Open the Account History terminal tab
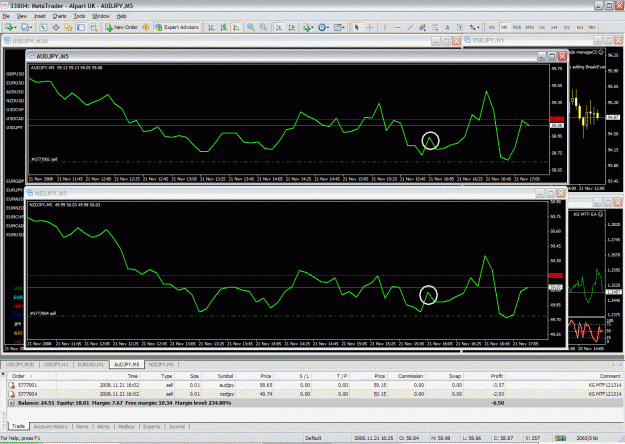The height and width of the screenshot is (444, 625). click(x=51, y=426)
